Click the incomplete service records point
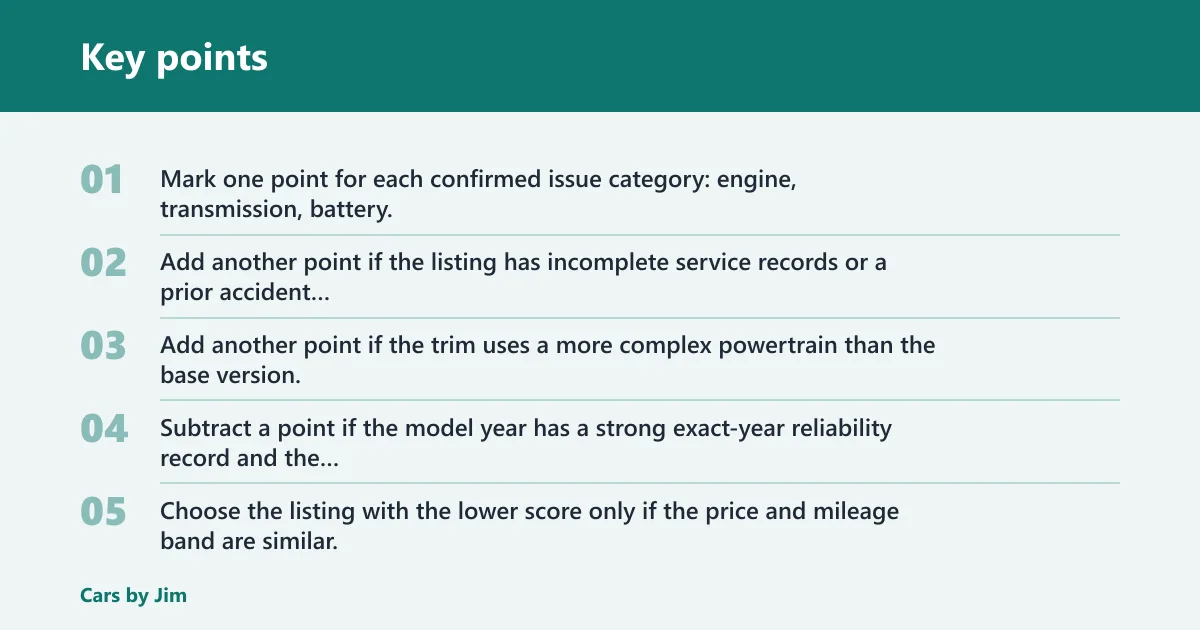The height and width of the screenshot is (630, 1200). pos(524,277)
